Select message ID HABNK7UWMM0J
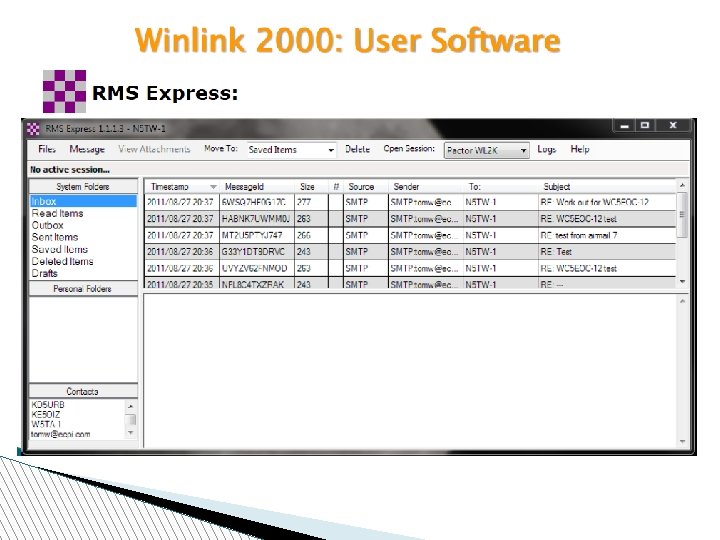The image size is (720, 540). (x=255, y=219)
